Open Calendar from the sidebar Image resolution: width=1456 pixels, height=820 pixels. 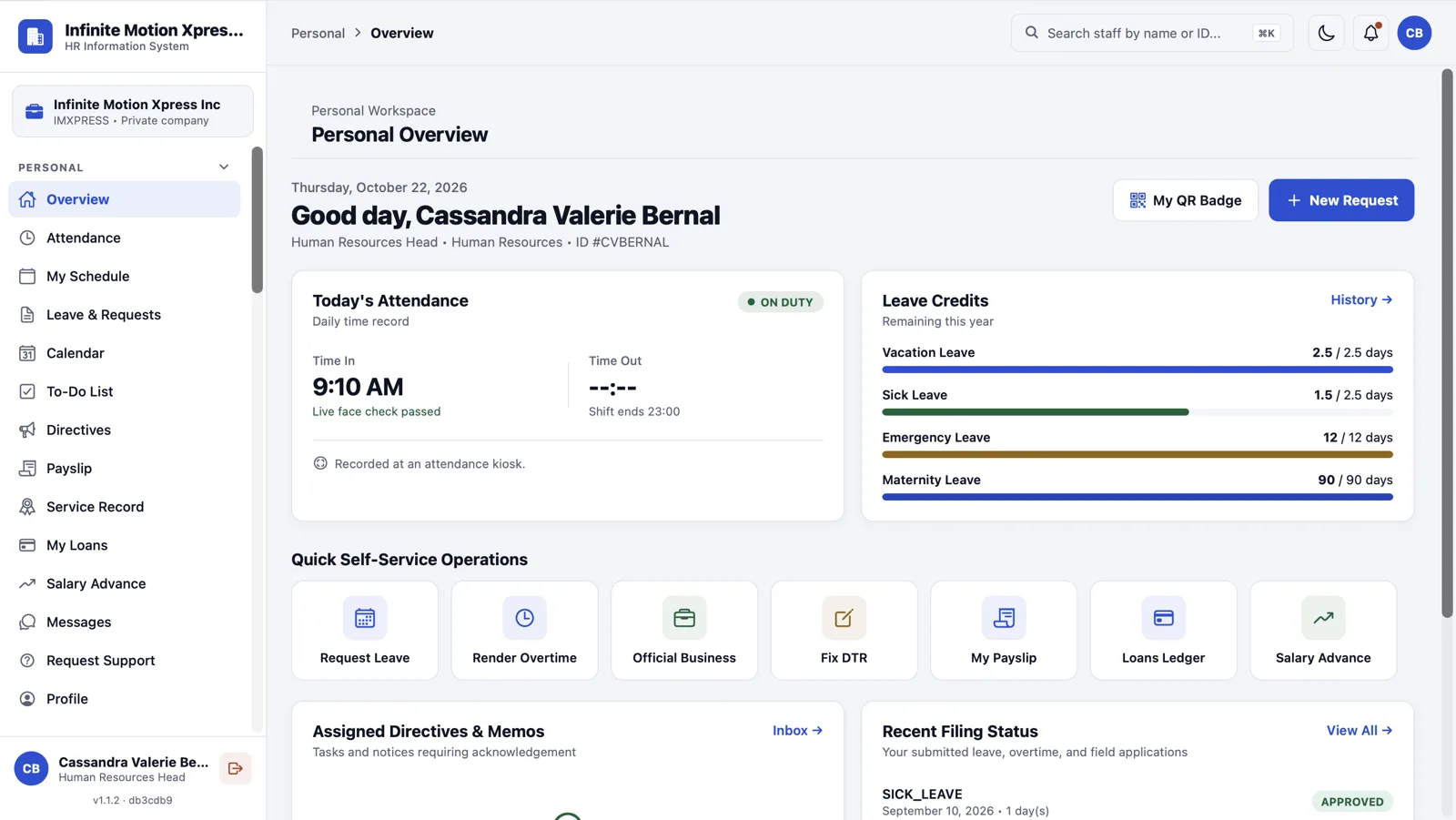point(125,353)
